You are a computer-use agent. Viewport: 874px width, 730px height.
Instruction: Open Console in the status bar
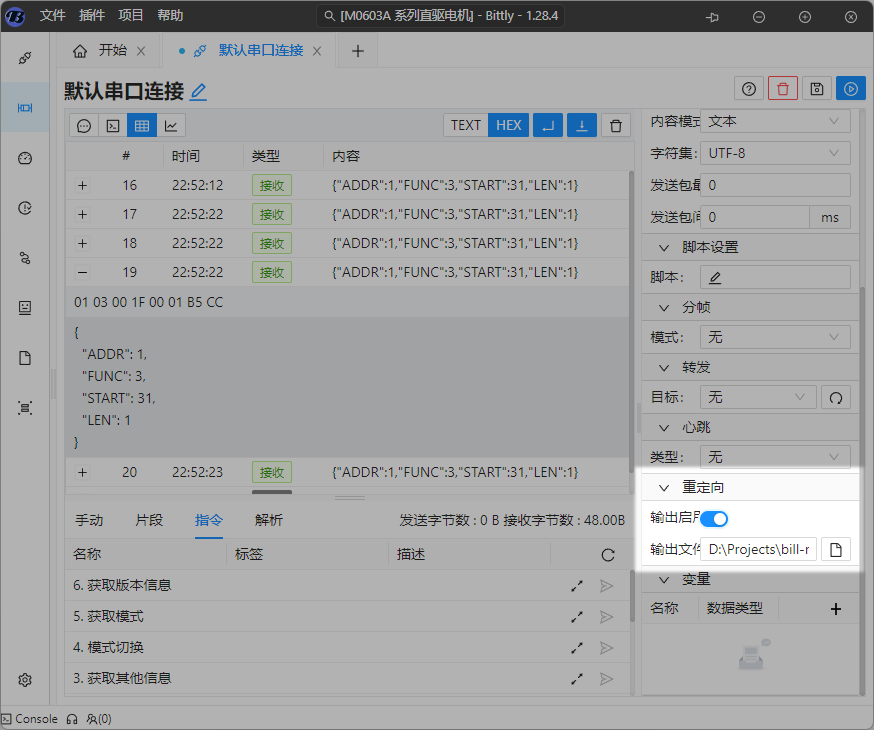(x=30, y=718)
